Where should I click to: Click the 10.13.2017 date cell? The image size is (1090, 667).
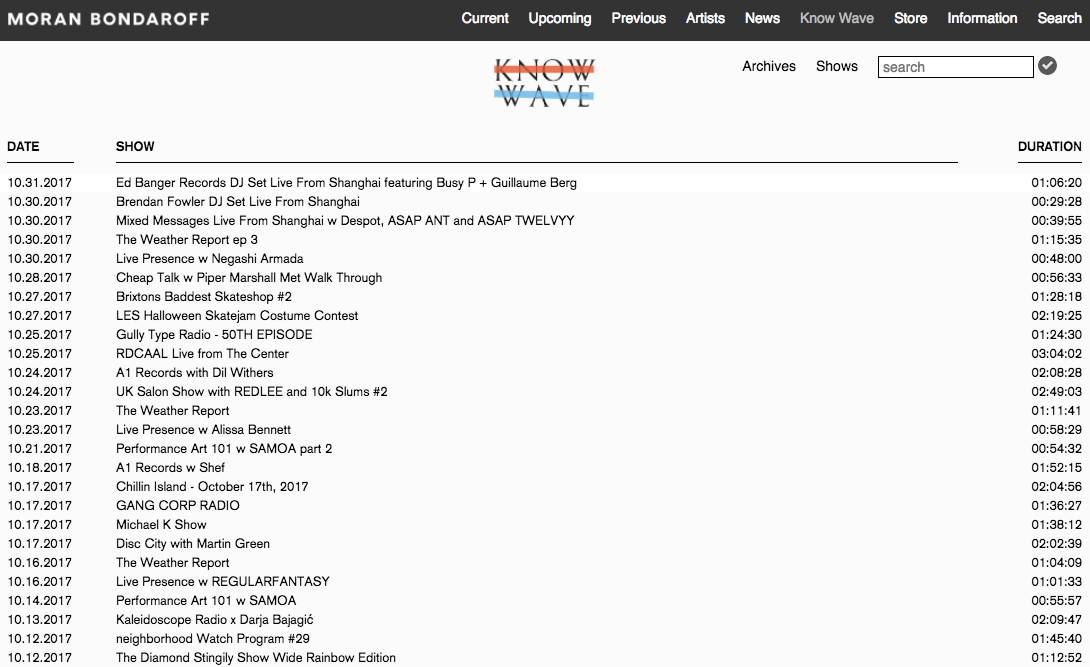click(40, 619)
